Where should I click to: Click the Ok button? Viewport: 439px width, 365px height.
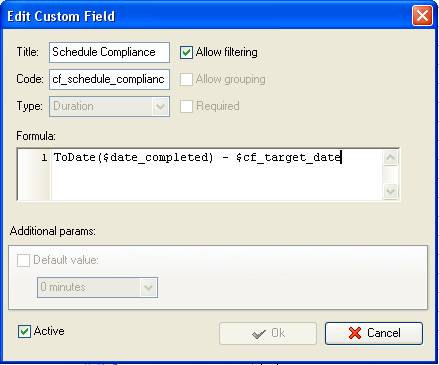pyautogui.click(x=268, y=333)
